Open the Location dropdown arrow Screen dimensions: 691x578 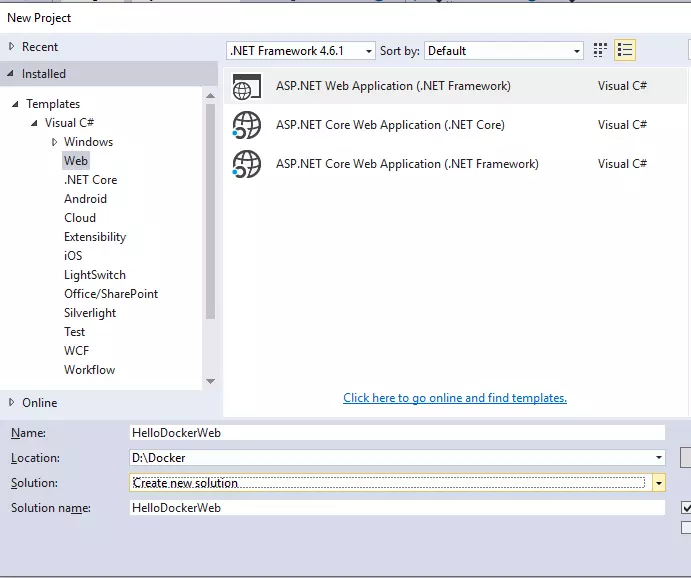point(658,458)
